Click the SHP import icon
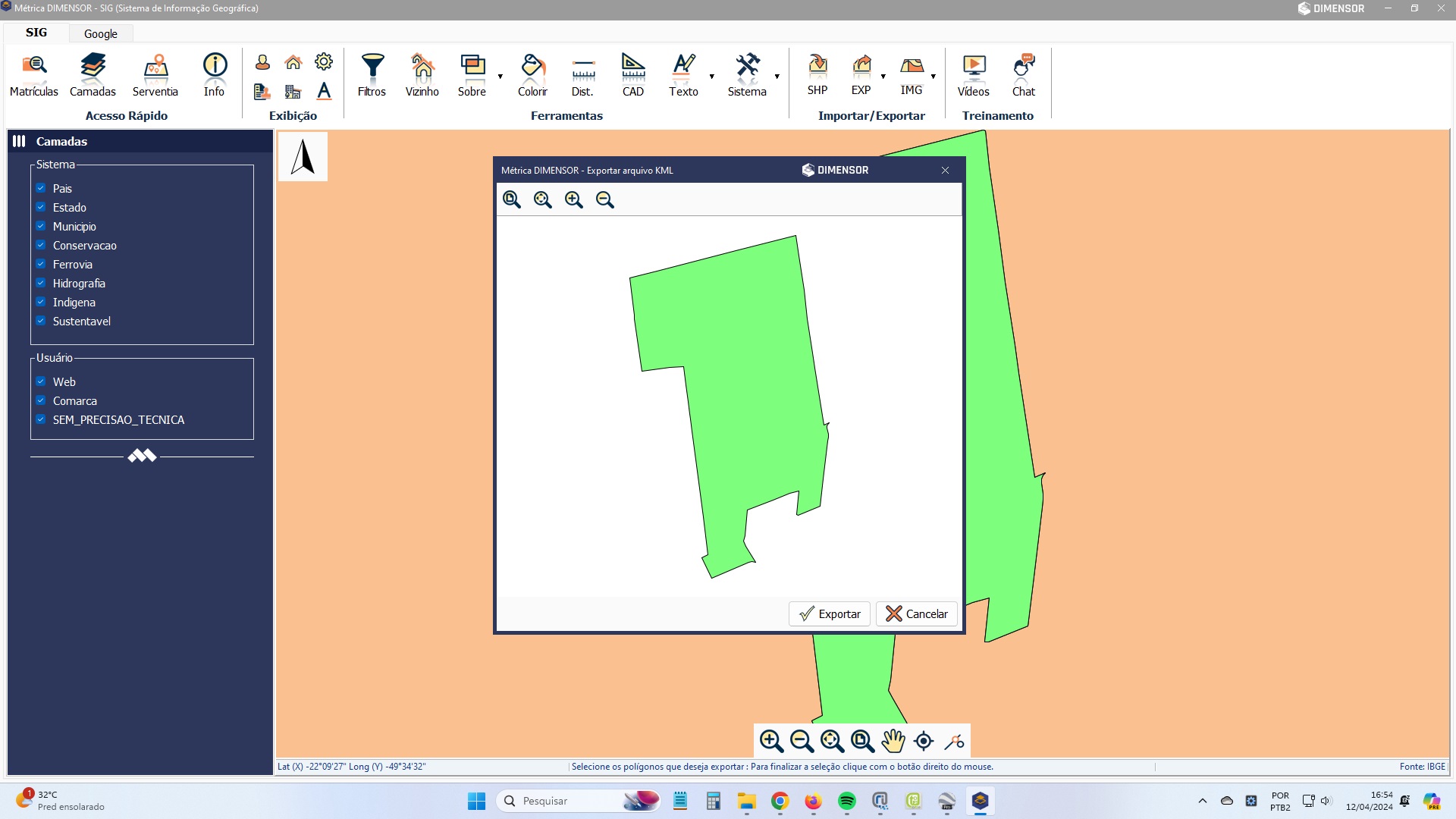This screenshot has width=1456, height=819. coord(817,74)
